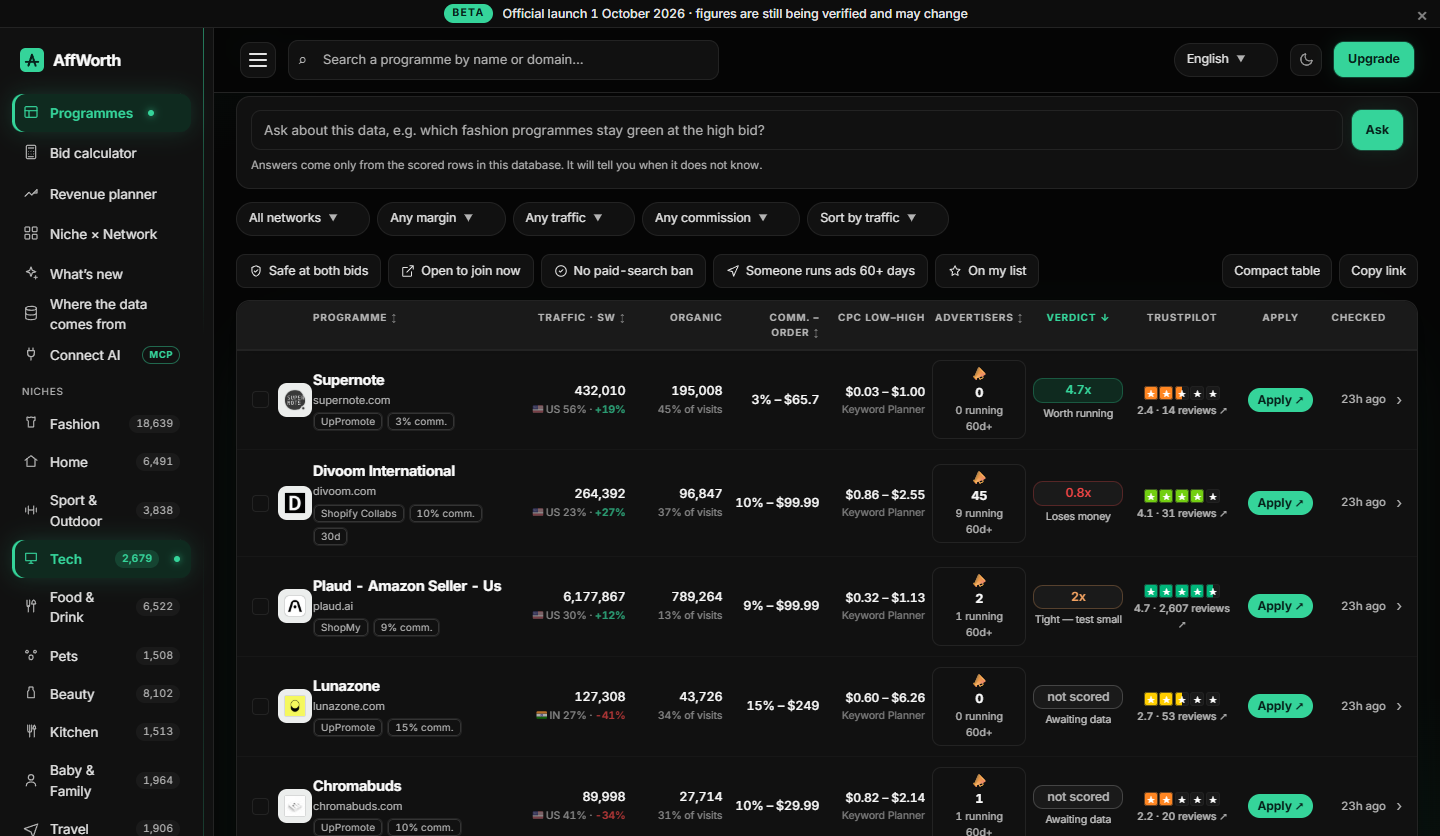Viewport: 1440px width, 836px height.
Task: Tick the Supernote row checkbox
Action: tap(260, 399)
